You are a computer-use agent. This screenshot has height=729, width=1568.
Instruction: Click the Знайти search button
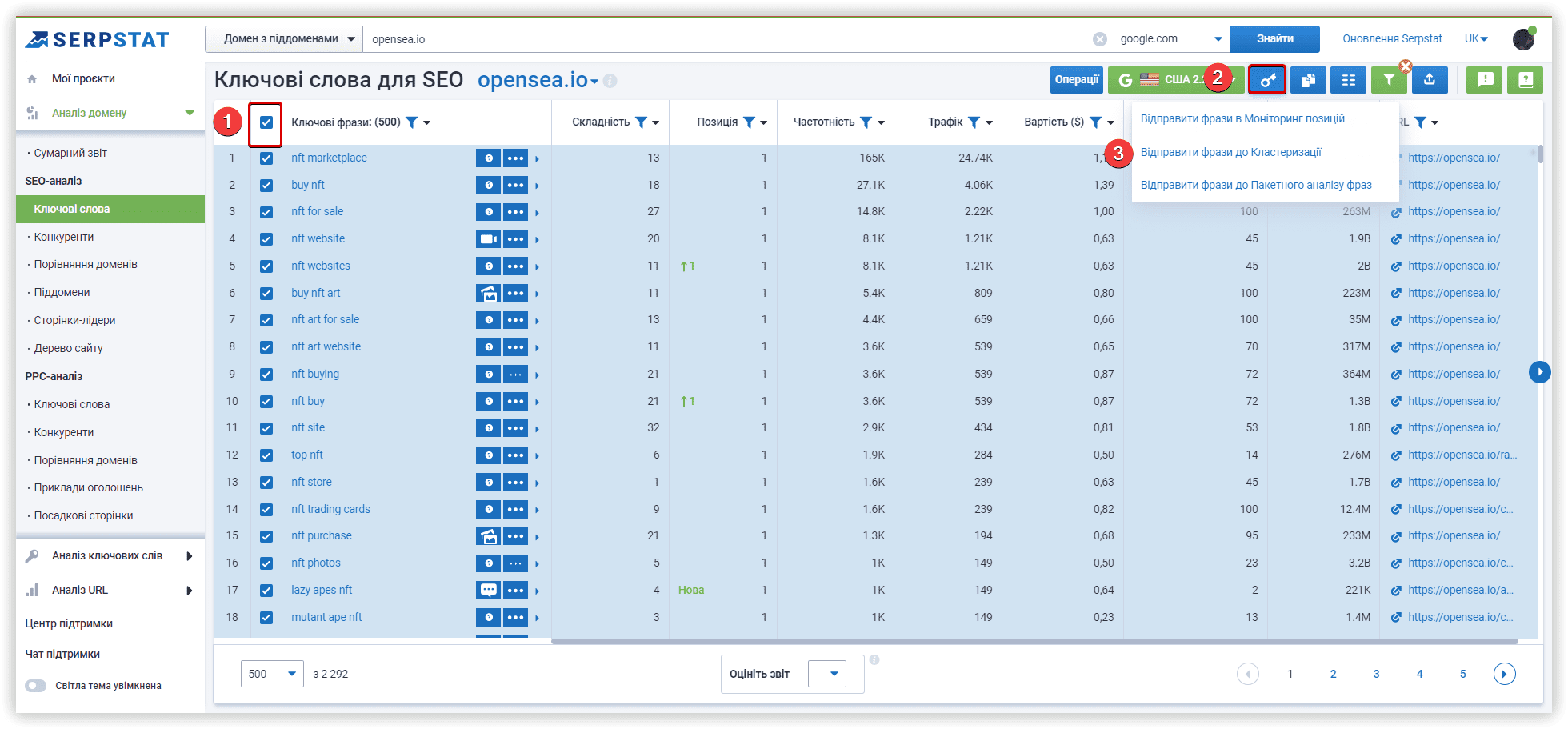(x=1274, y=39)
